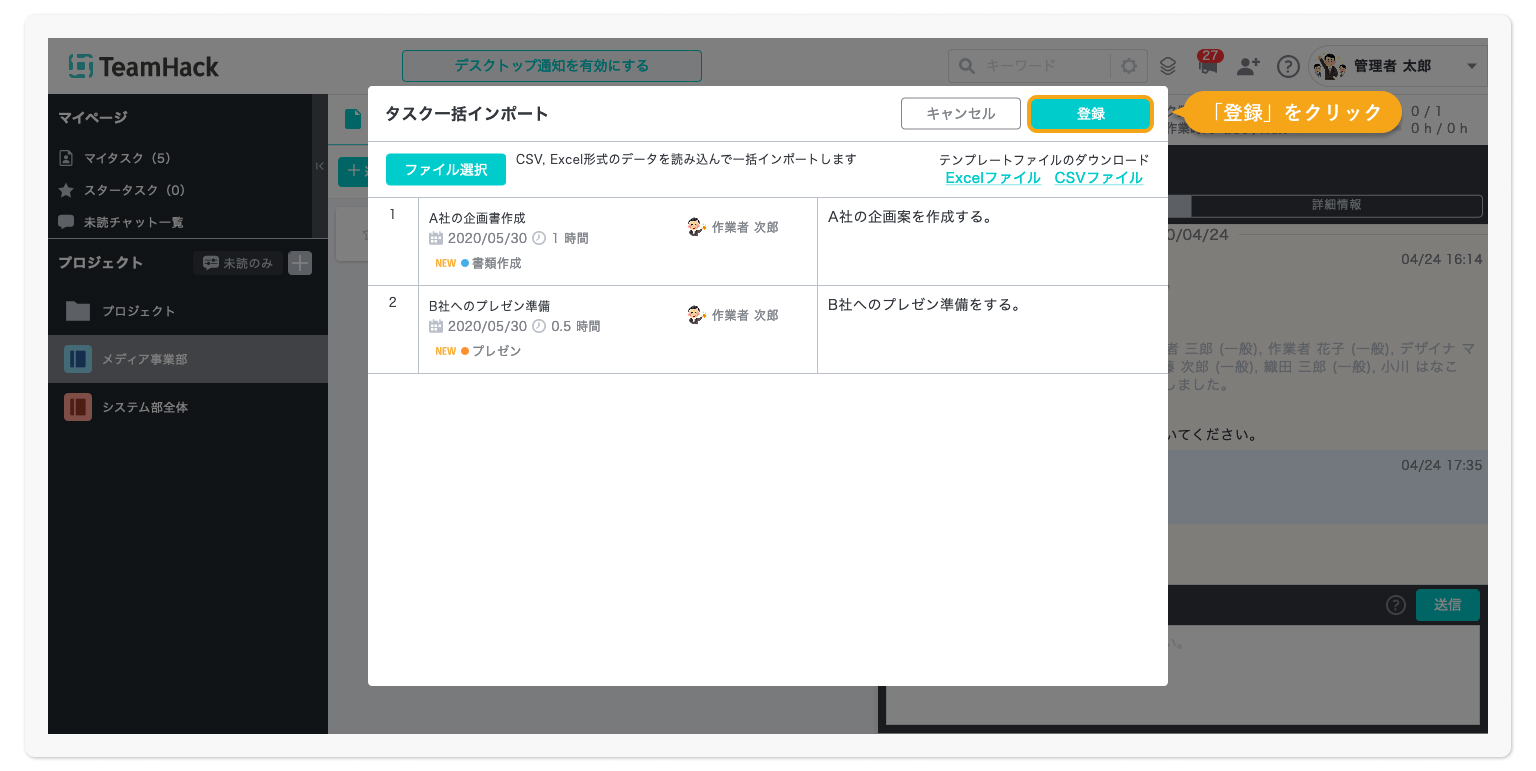Click the add member icon

[1248, 66]
